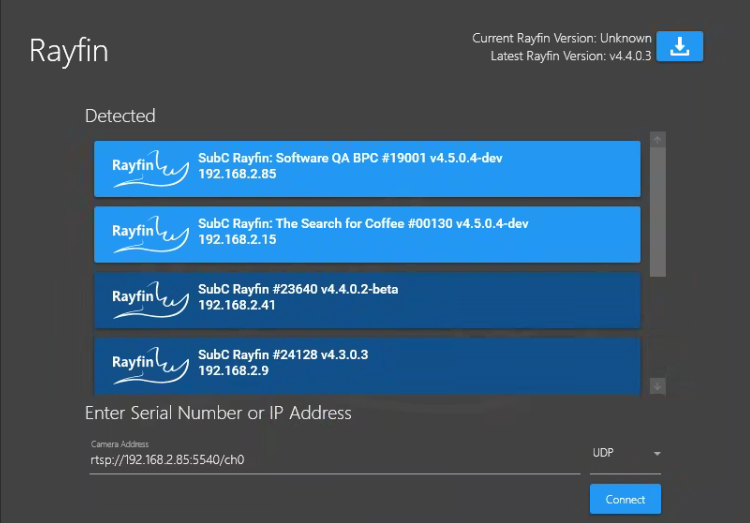750x523 pixels.
Task: Pick SubC Rayfin #24128 v4.3.0.3 title
Action: tap(283, 355)
